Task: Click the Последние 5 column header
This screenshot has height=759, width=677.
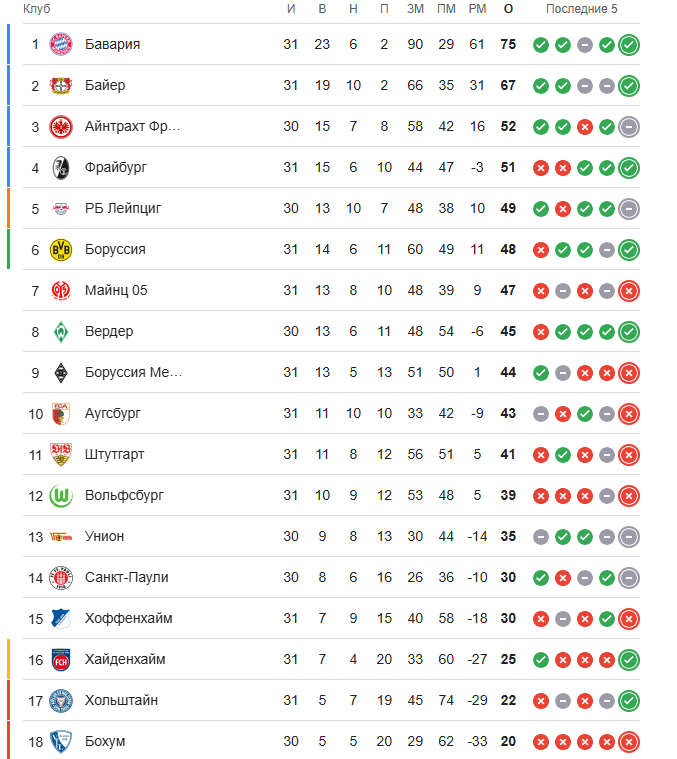Action: click(581, 9)
